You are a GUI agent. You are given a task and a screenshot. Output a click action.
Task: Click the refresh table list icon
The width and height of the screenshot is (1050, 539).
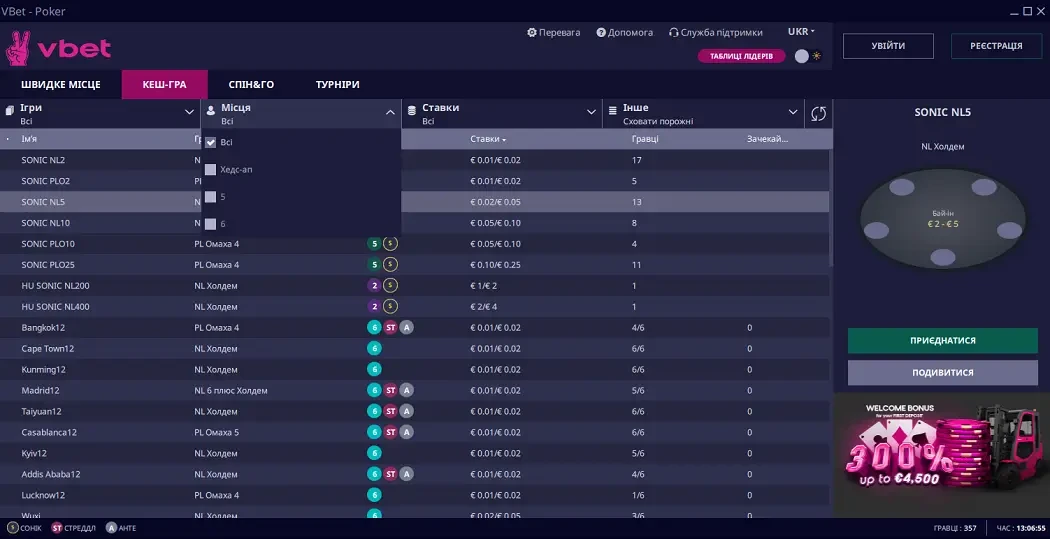tap(819, 114)
